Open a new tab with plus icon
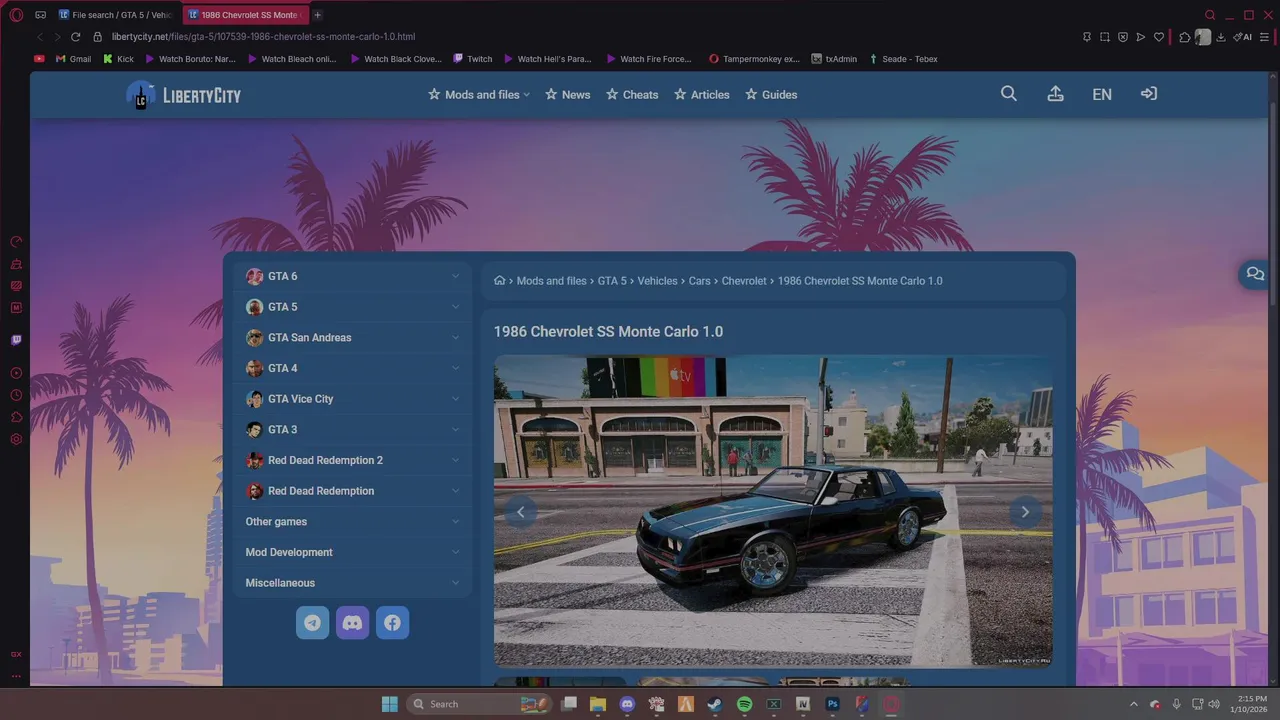This screenshot has width=1280, height=720. point(318,15)
